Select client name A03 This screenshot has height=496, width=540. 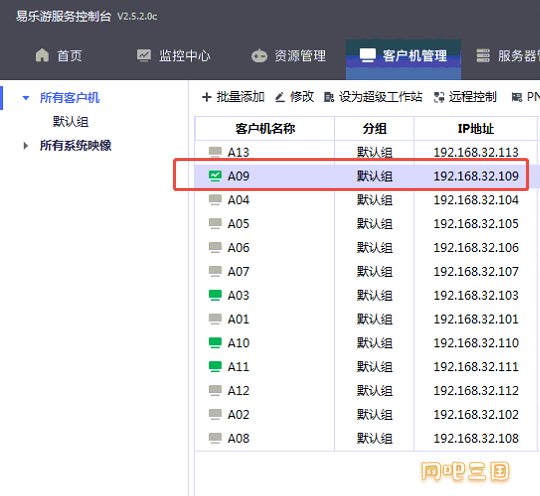(x=238, y=295)
